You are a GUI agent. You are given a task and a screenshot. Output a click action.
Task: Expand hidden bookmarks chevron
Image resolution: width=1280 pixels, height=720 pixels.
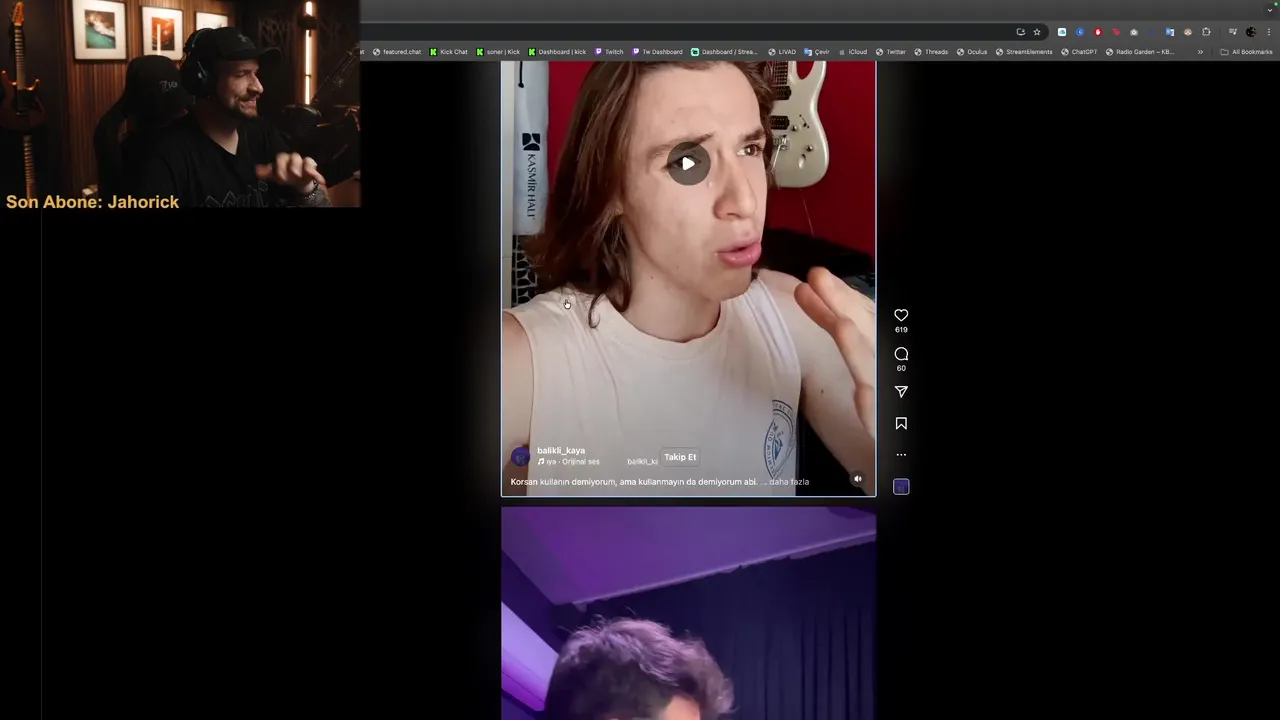coord(1200,52)
